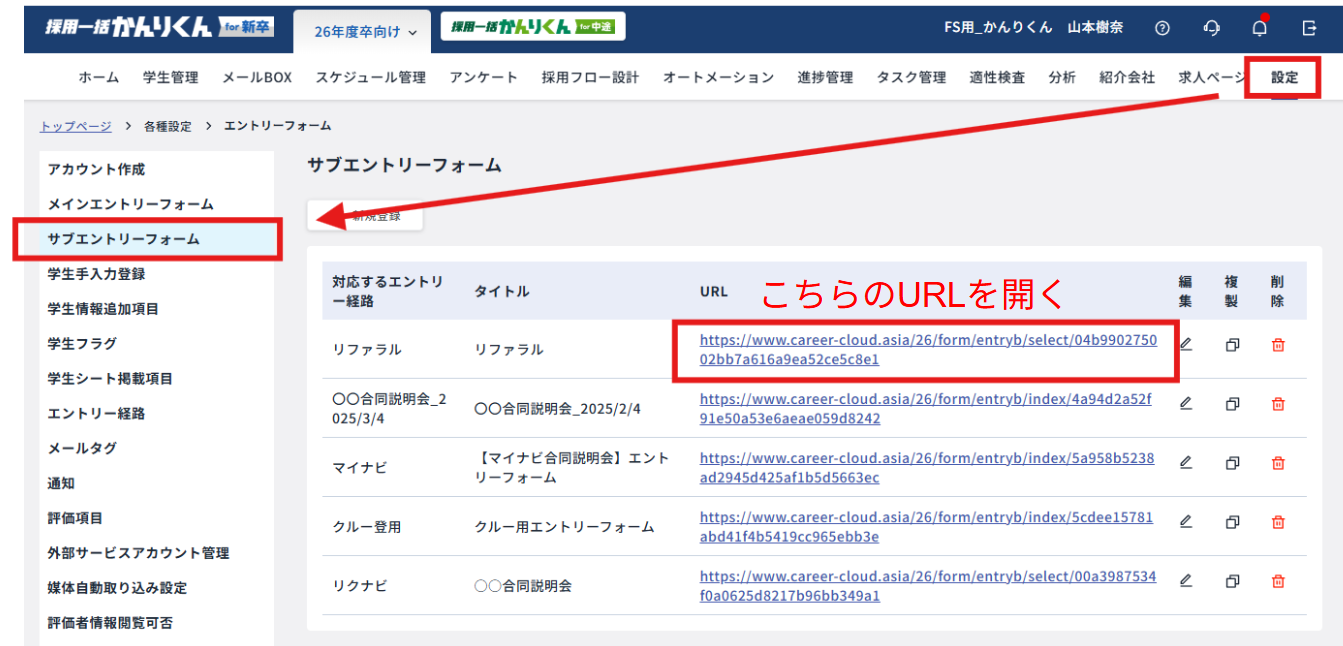This screenshot has height=646, width=1343.
Task: Click edit pencil for クルー登用 row
Action: coord(1186,522)
